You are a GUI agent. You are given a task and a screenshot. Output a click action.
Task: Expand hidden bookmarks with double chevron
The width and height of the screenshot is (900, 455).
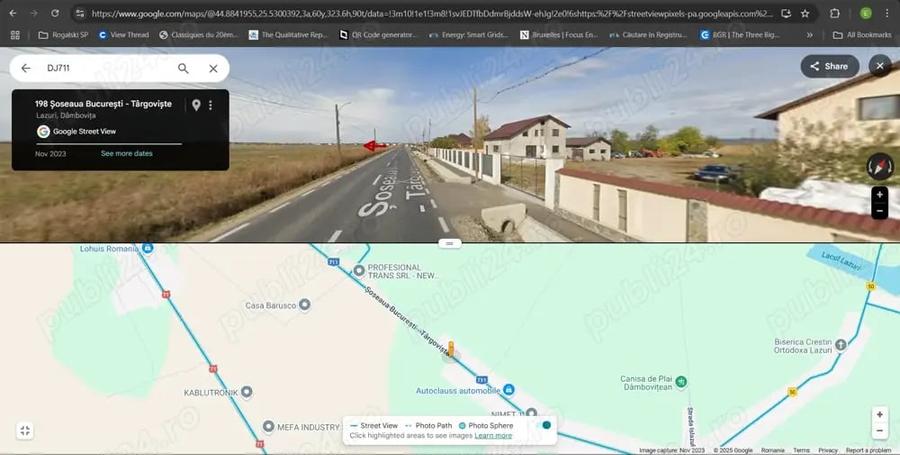point(809,35)
